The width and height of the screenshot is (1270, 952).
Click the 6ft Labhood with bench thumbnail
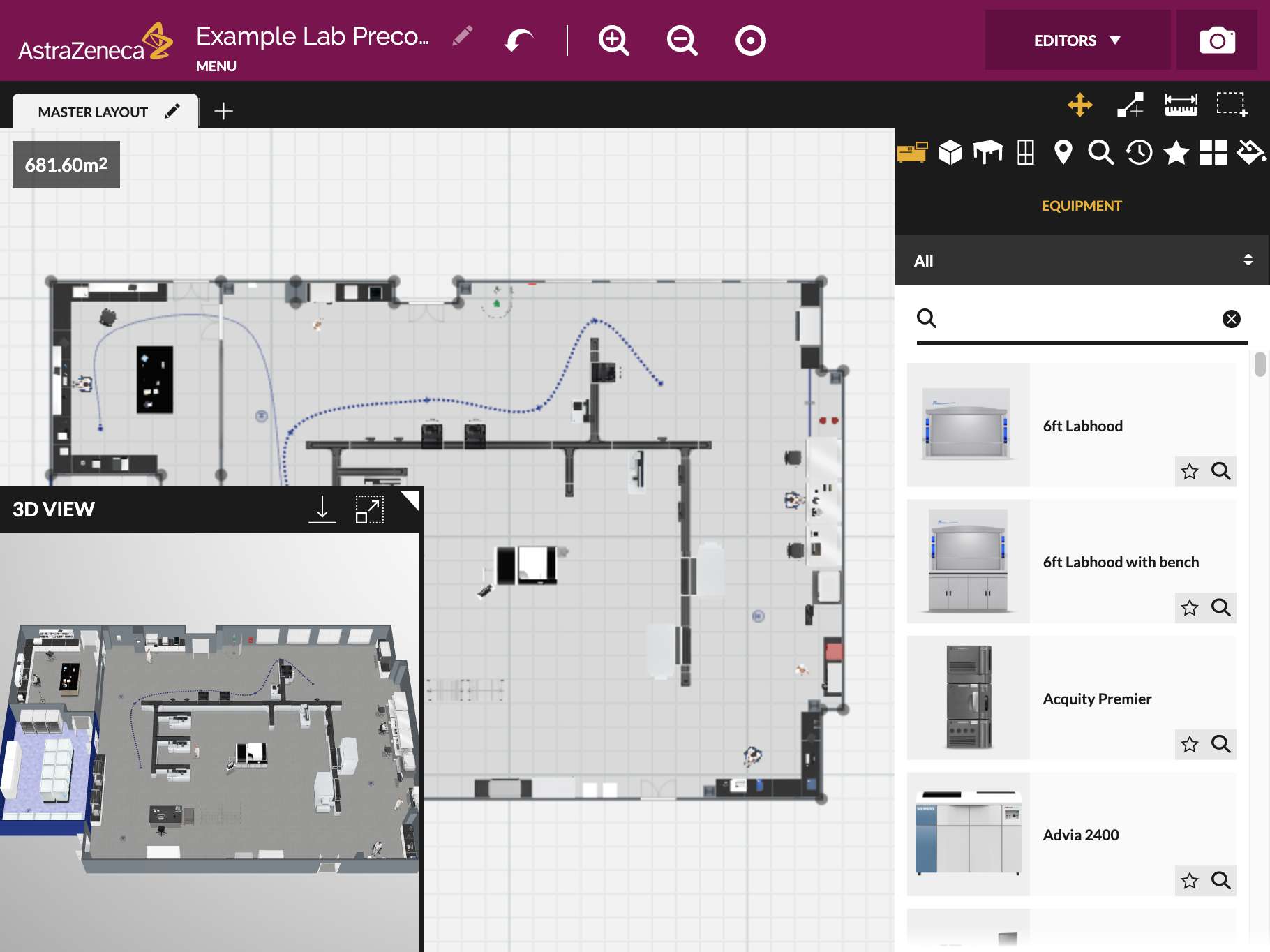(968, 562)
